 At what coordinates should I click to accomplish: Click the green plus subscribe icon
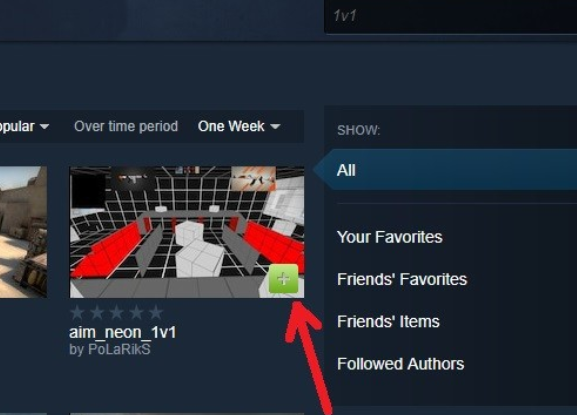pos(283,279)
